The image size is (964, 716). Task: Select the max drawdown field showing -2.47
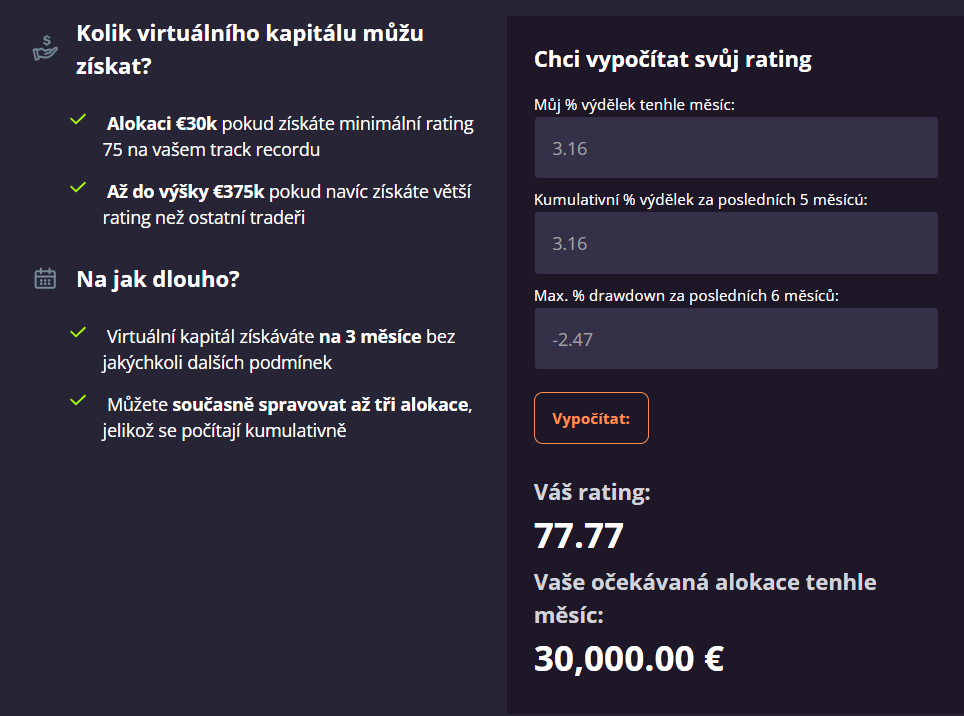click(736, 339)
